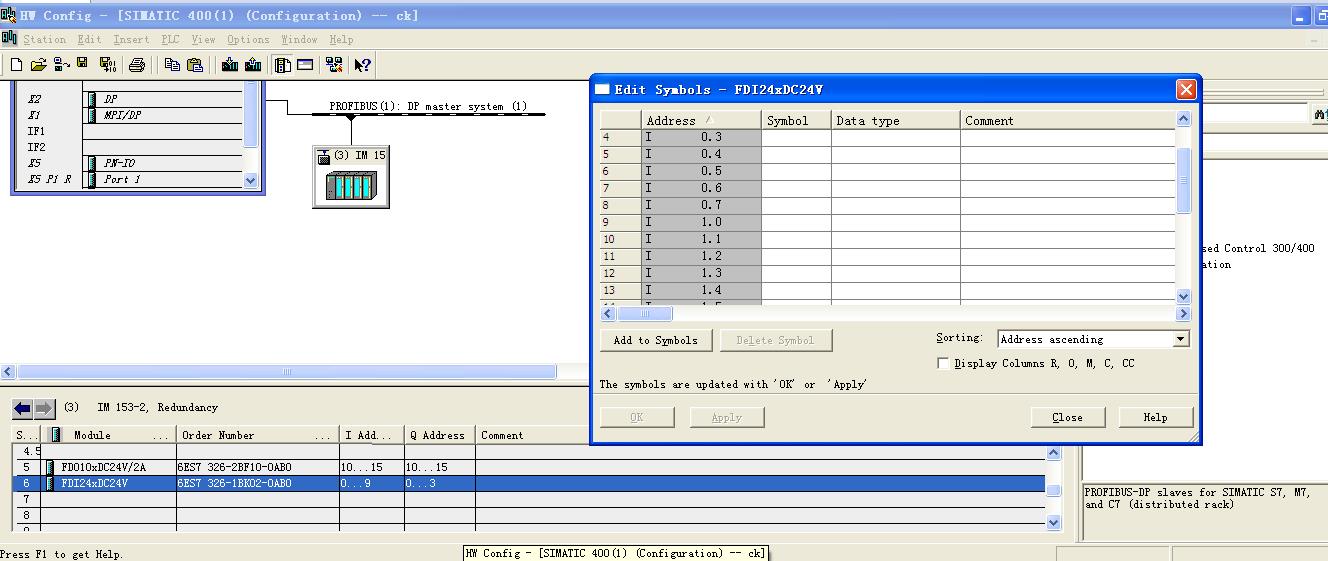Click the Address Overview window icon
The width and height of the screenshot is (1328, 561).
[x=305, y=65]
